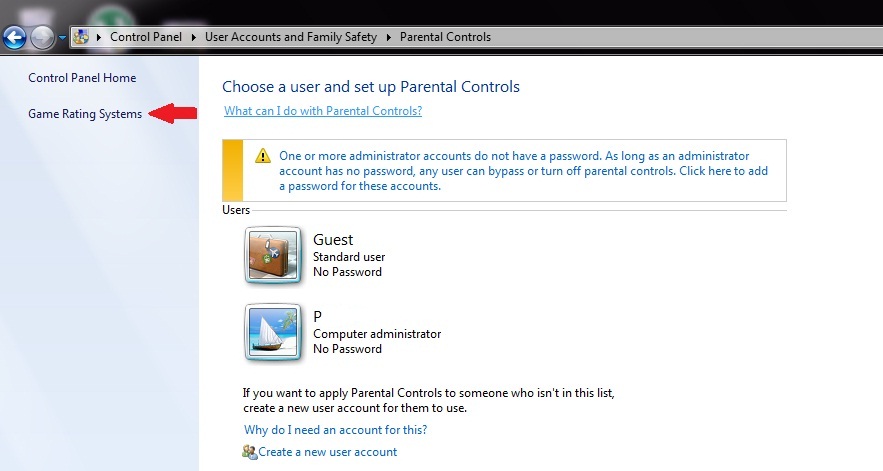The image size is (883, 471).
Task: Click the yellow warning triangle icon
Action: [262, 156]
